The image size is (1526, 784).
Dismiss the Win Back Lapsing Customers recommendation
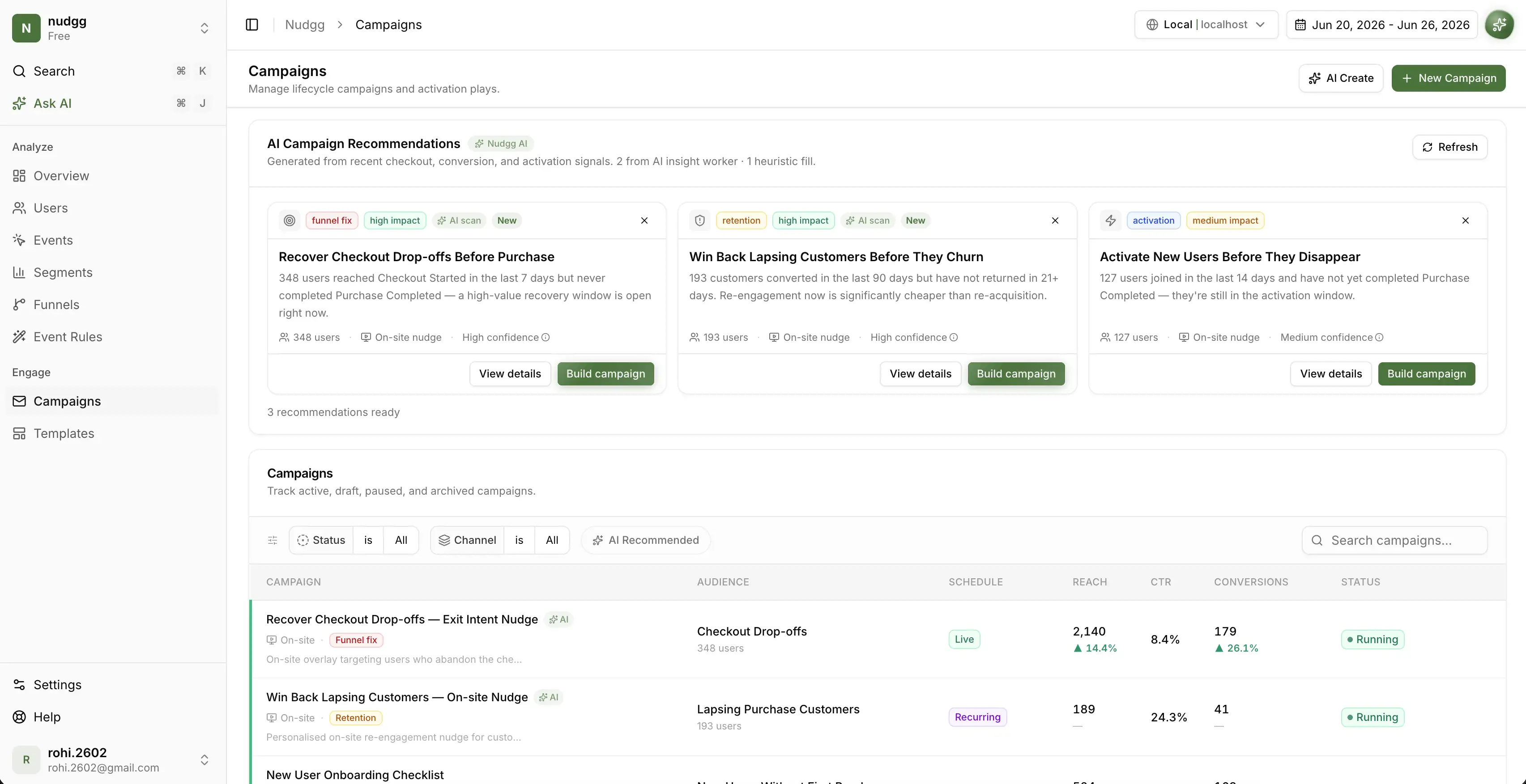[x=1054, y=220]
